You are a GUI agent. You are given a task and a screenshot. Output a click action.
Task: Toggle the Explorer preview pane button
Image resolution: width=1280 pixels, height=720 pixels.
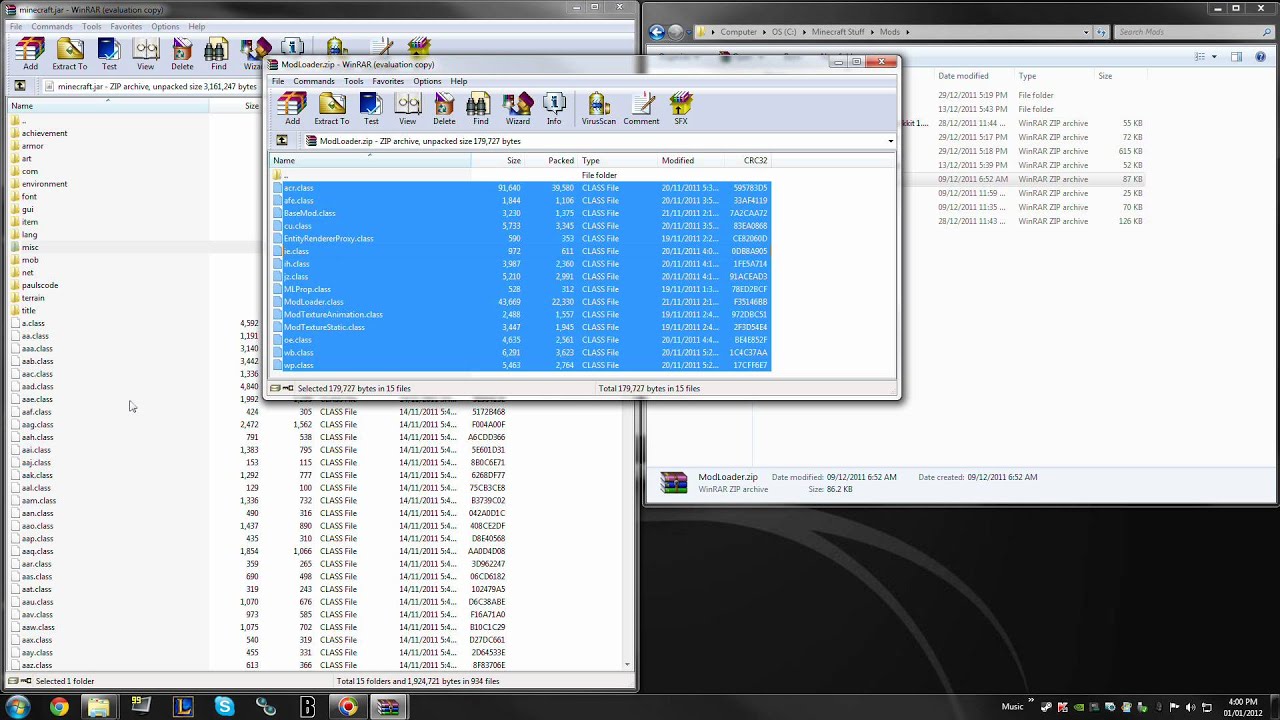pos(1236,57)
